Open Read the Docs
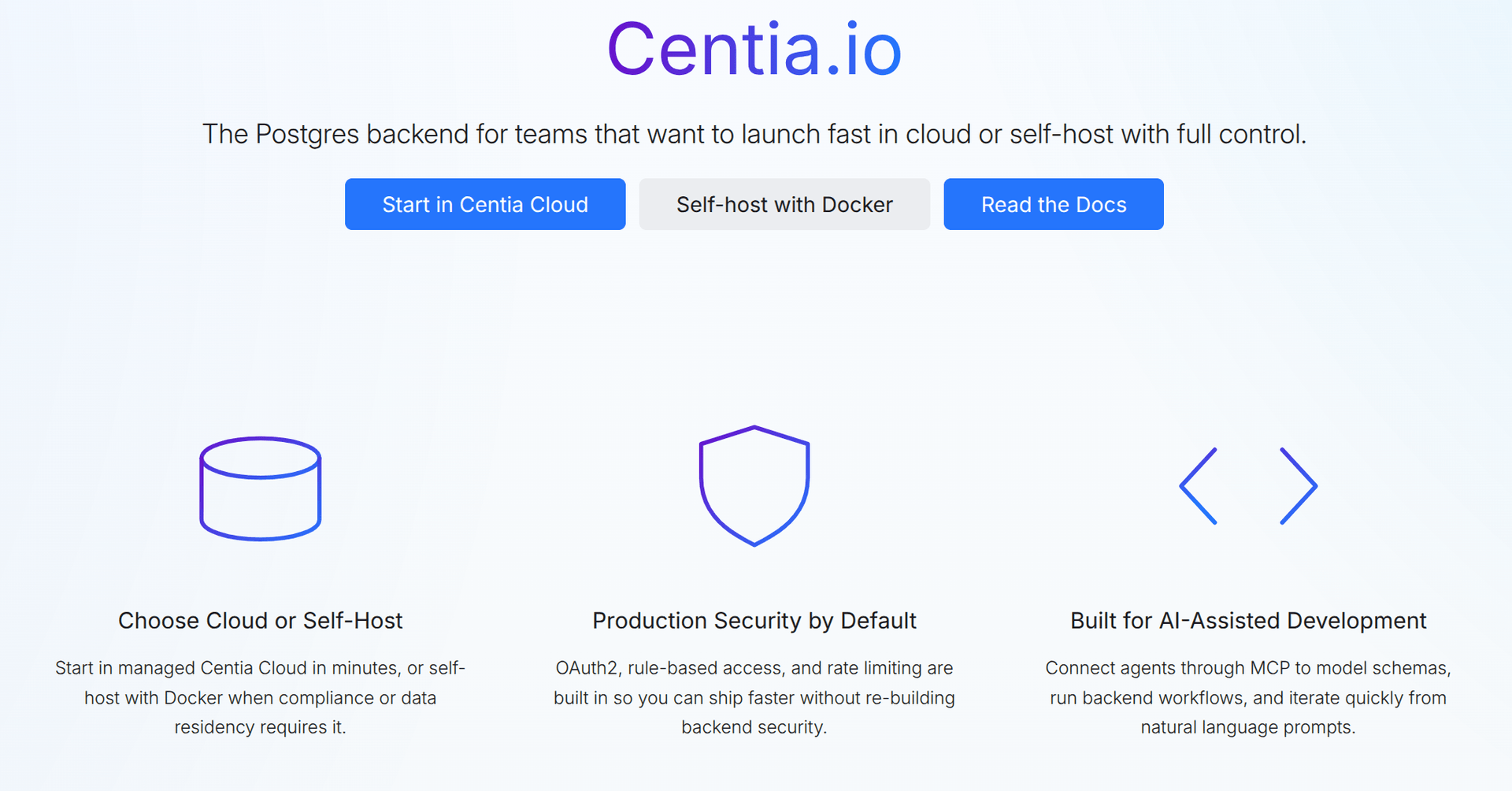 (1053, 205)
